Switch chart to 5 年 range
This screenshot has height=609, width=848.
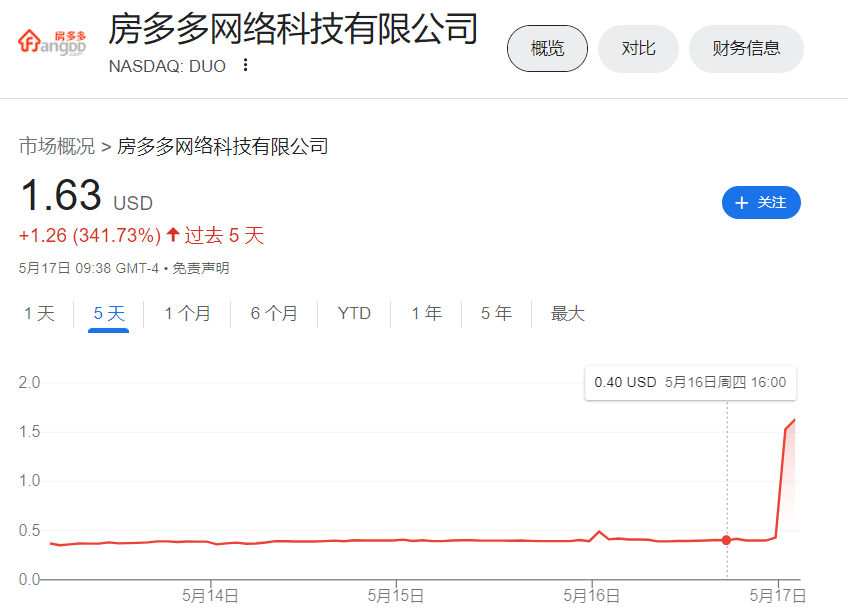(496, 313)
